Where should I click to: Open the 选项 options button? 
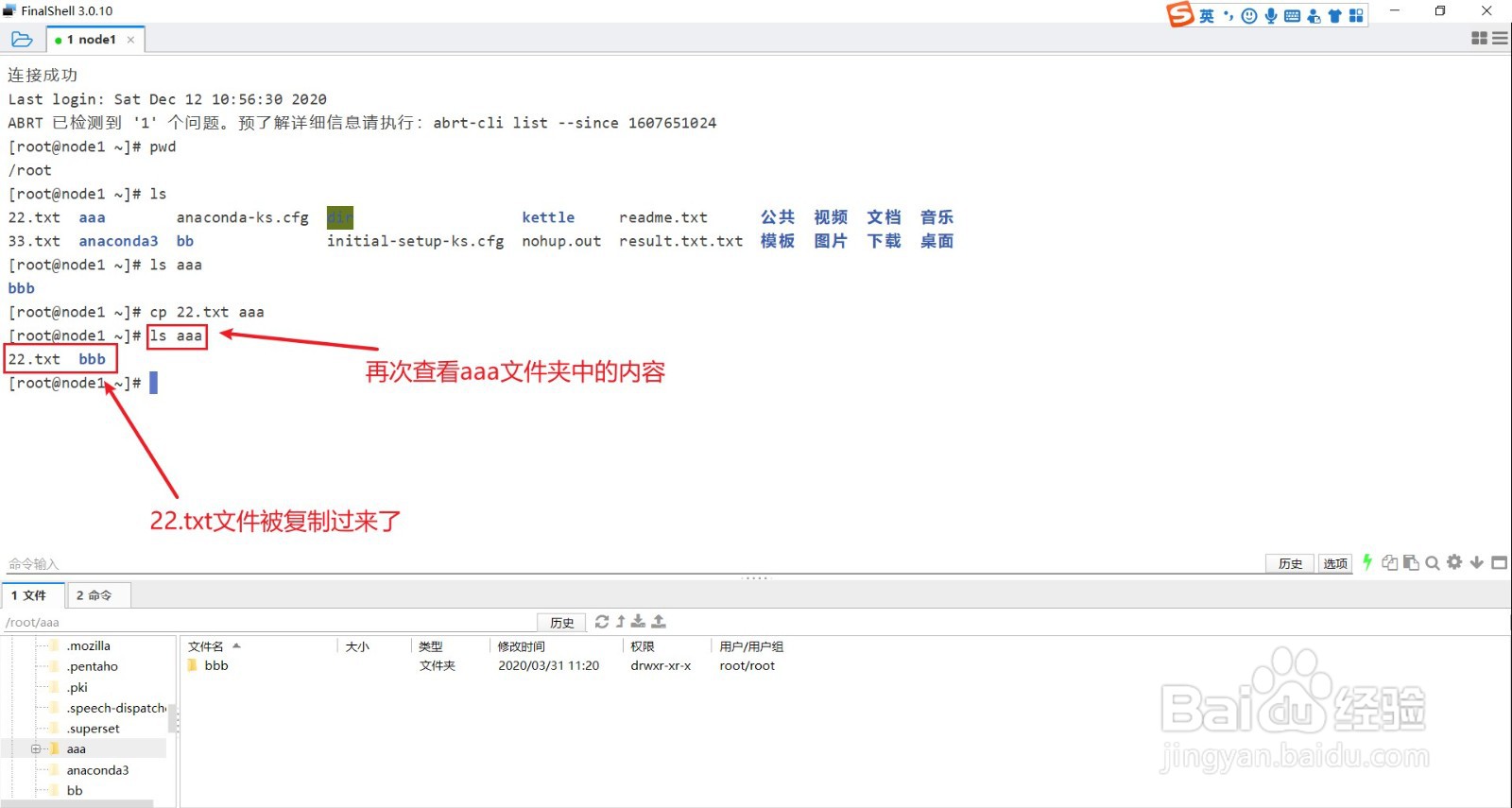coord(1335,563)
